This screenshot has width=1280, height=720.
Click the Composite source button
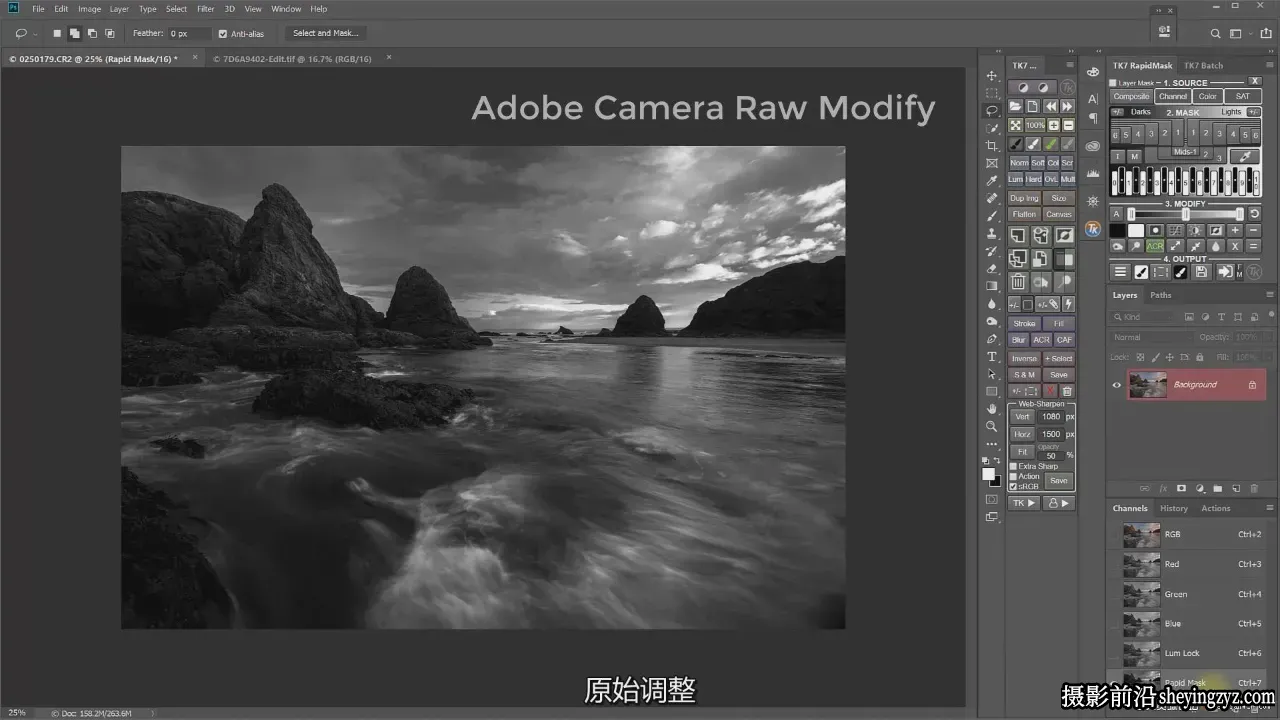[1132, 97]
